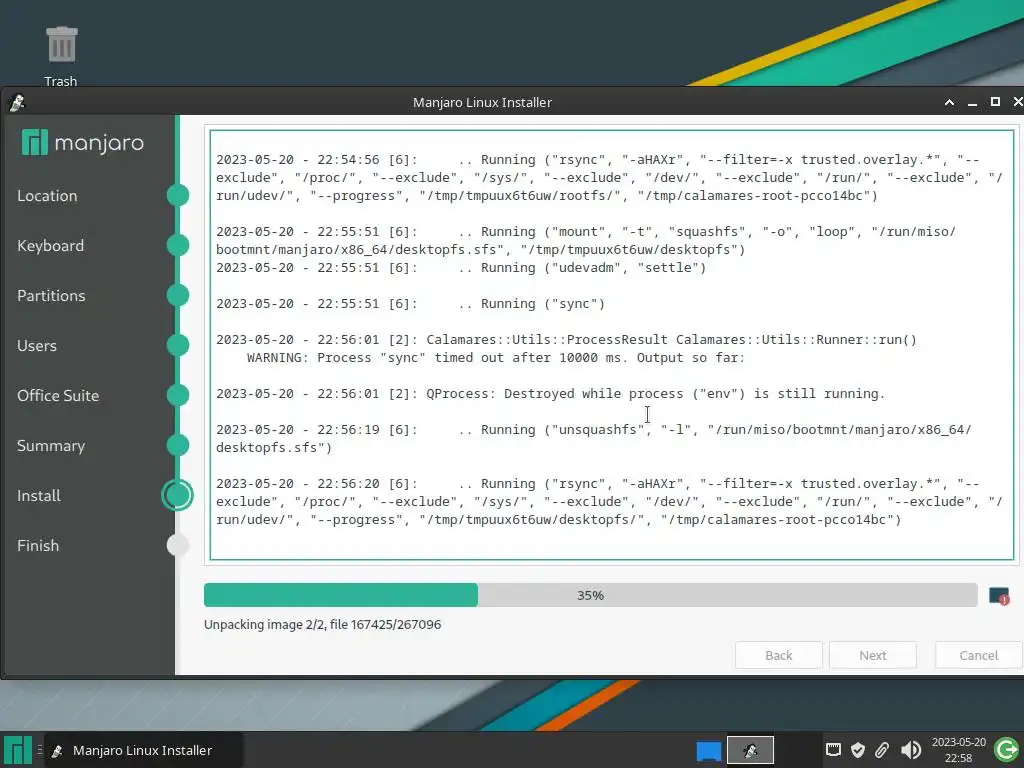Click the grey Finish step circle
The width and height of the screenshot is (1024, 768).
click(178, 545)
